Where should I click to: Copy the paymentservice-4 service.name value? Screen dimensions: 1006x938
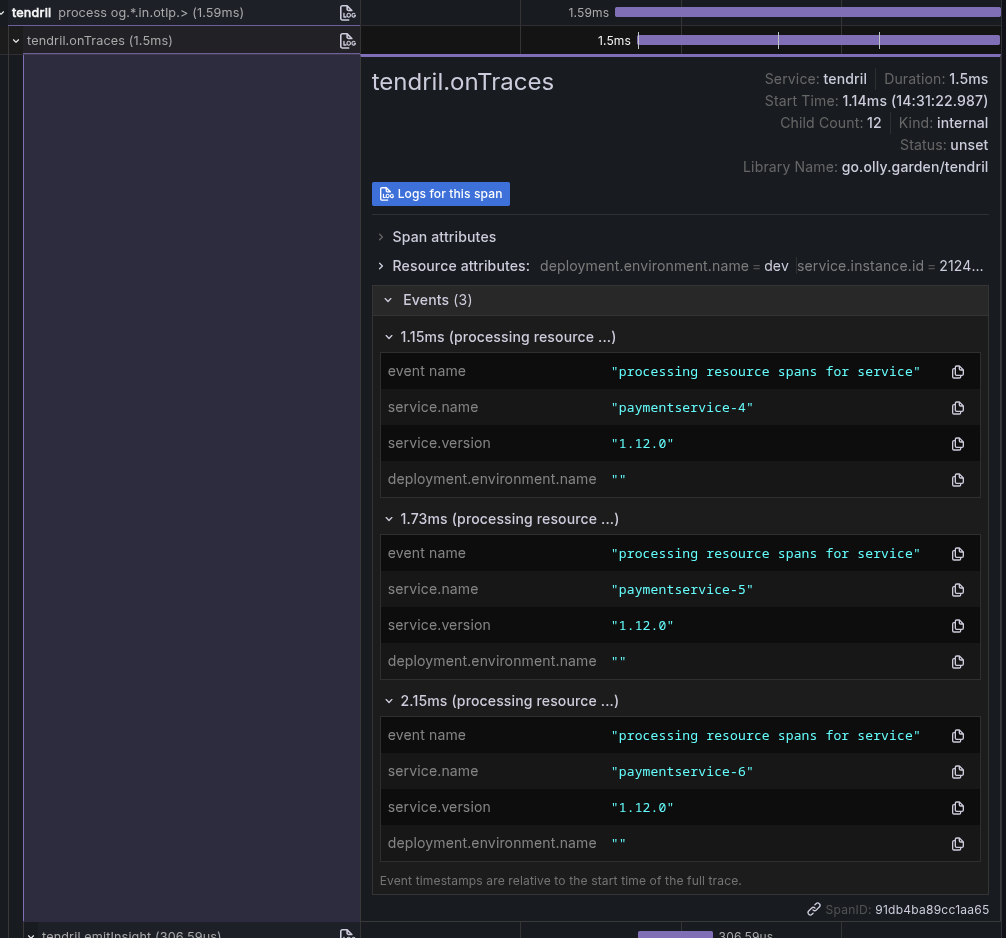[x=957, y=408]
